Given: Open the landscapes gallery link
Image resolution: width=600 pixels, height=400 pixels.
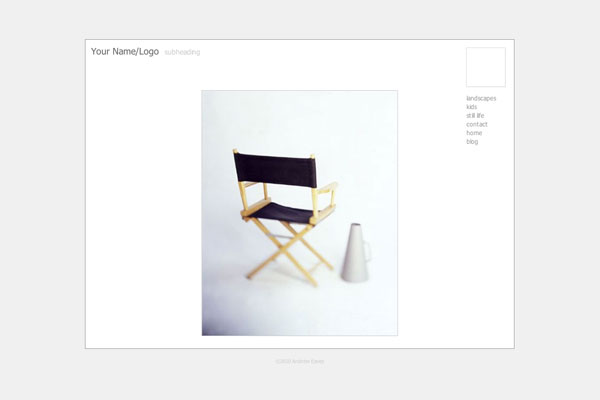Looking at the screenshot, I should 481,98.
